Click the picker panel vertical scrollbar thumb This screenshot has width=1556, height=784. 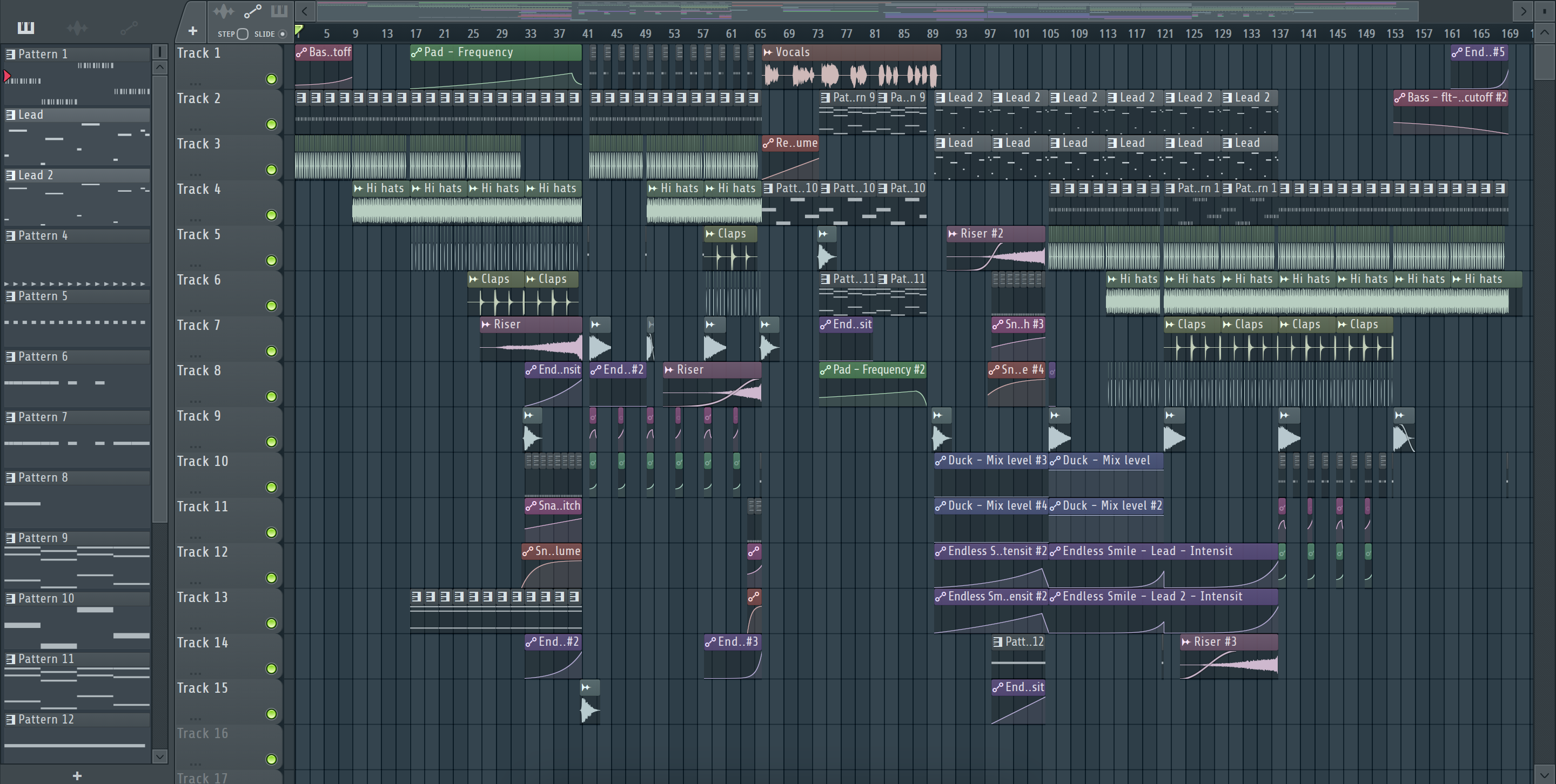coord(159,299)
